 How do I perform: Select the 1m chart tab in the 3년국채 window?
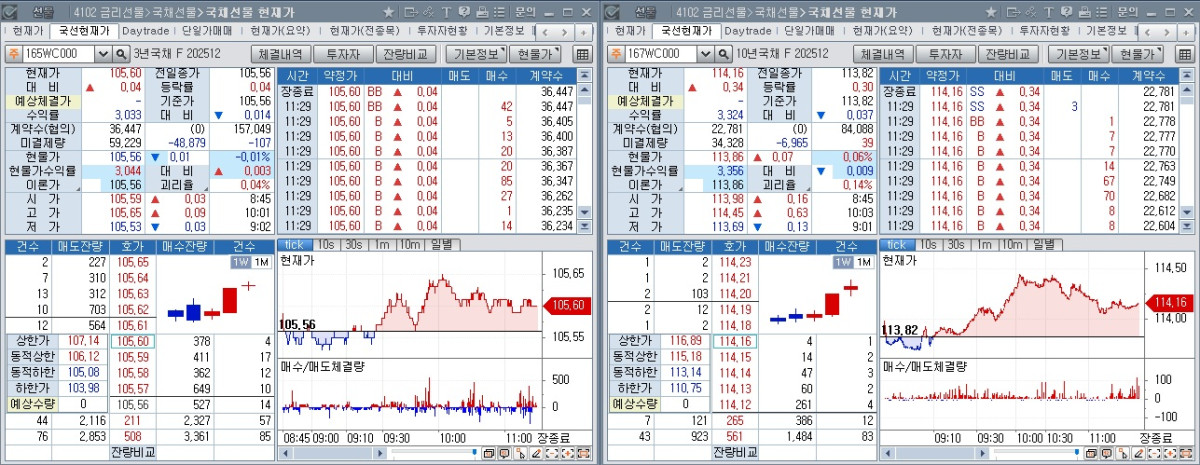pyautogui.click(x=380, y=245)
